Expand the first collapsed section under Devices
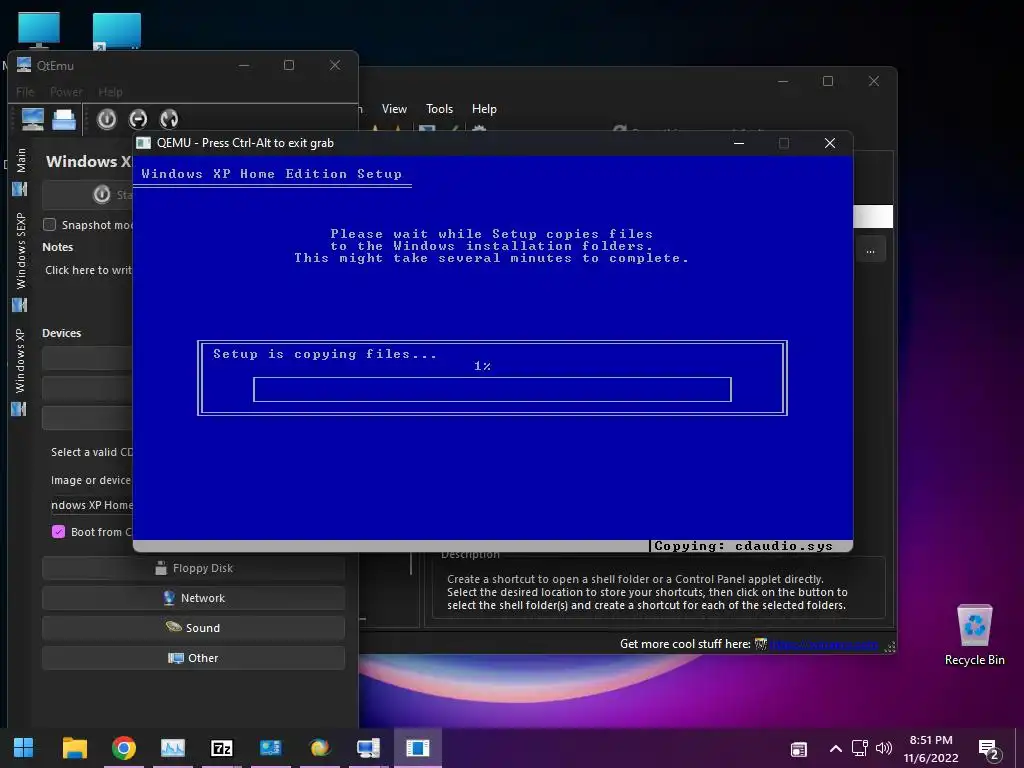The height and width of the screenshot is (768, 1024). pyautogui.click(x=88, y=359)
